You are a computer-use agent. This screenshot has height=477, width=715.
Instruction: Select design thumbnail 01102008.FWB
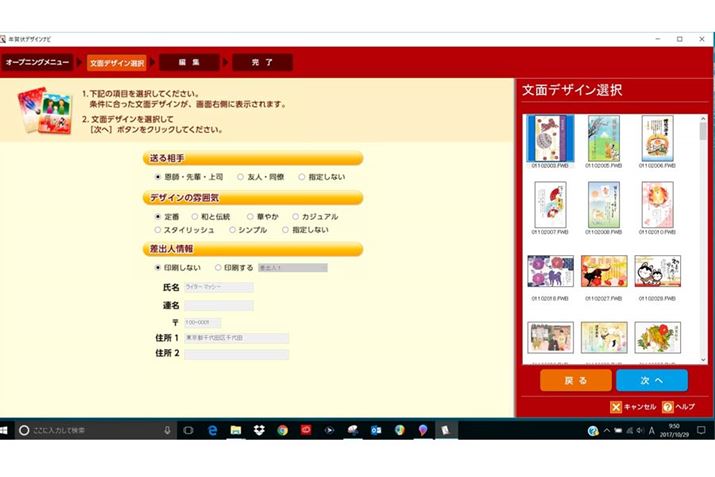coord(604,205)
